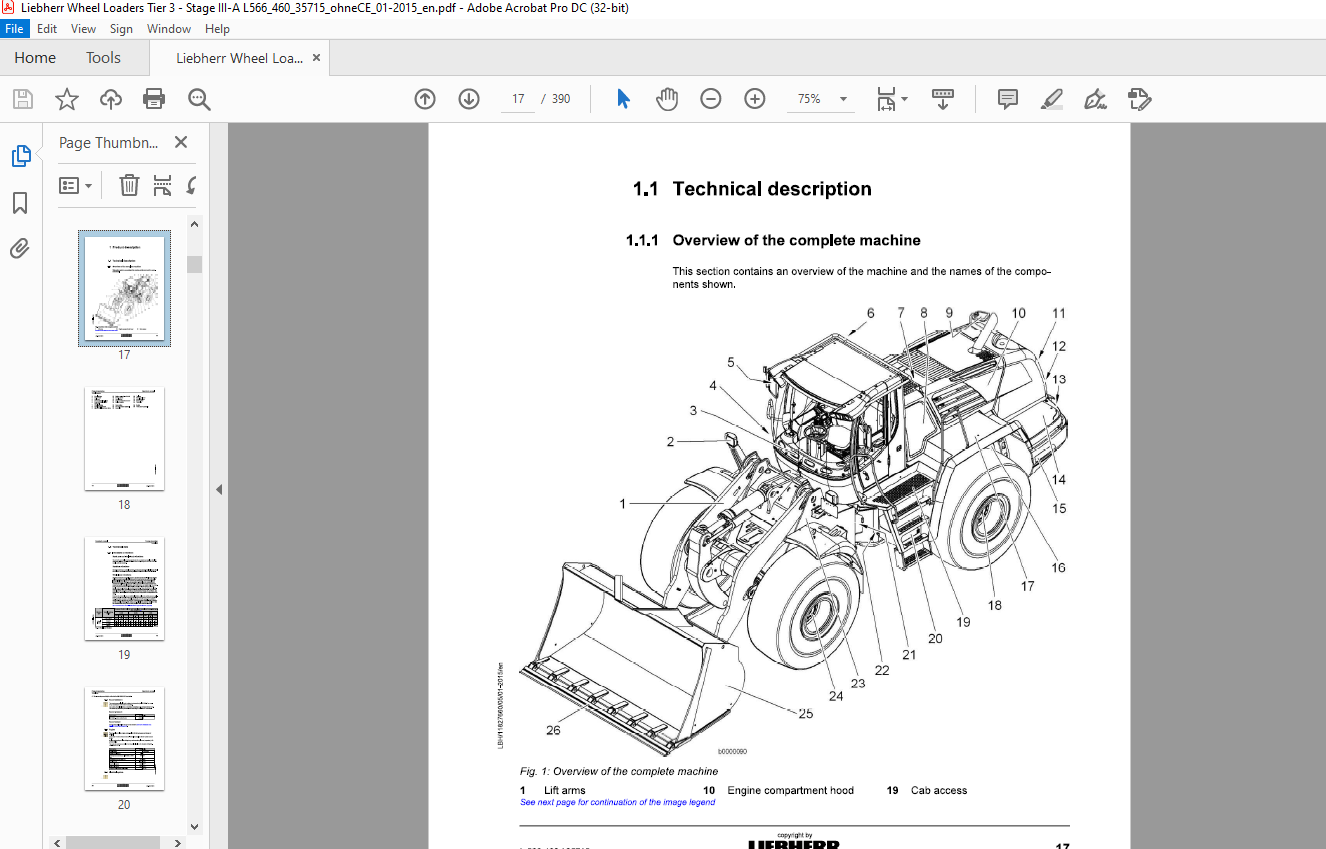Open the Sign menu

pos(121,29)
